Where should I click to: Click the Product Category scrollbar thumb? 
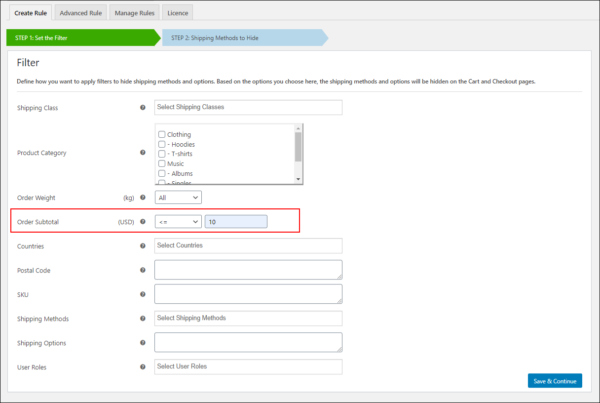tap(298, 147)
